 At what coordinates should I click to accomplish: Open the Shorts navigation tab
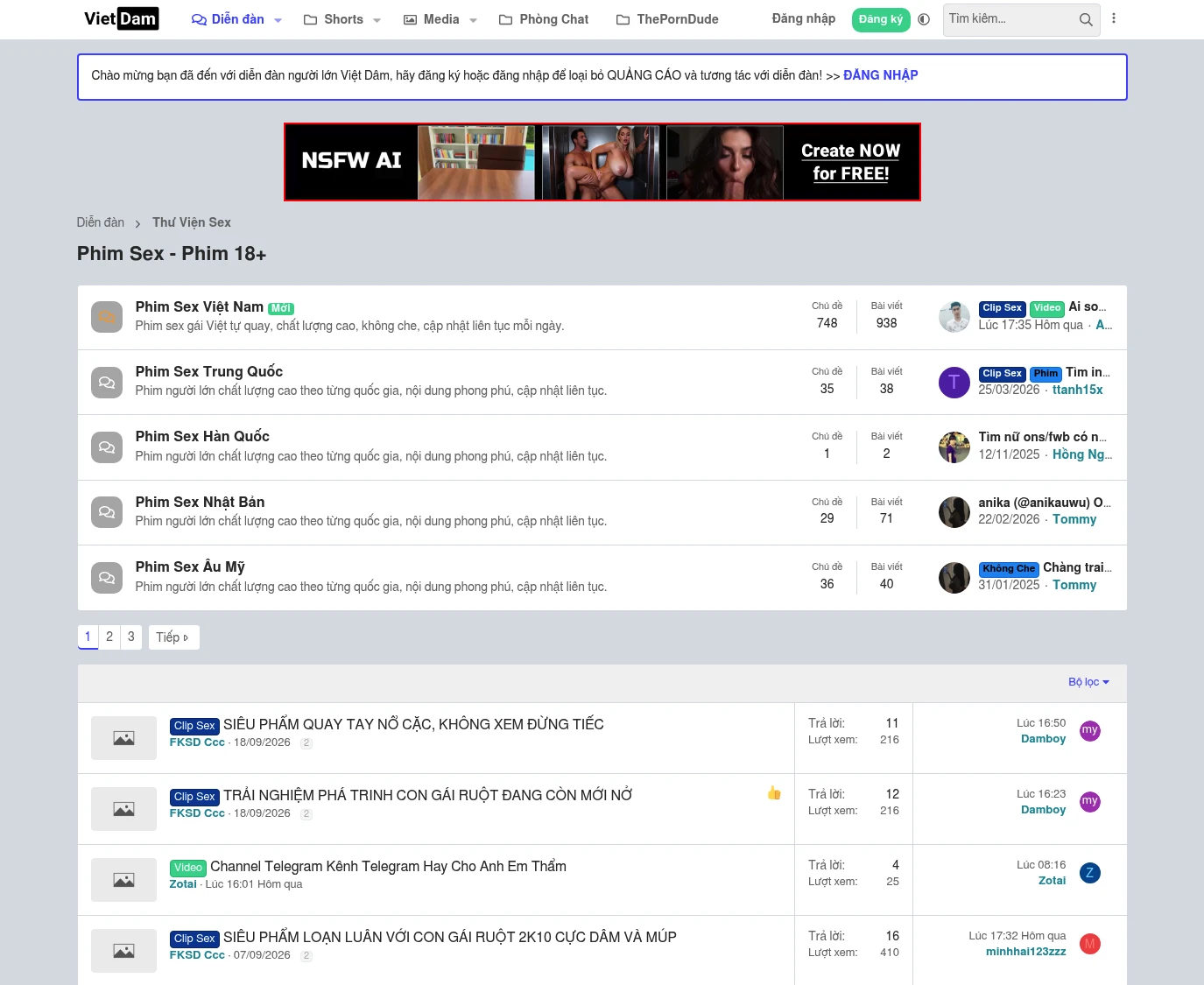[334, 19]
